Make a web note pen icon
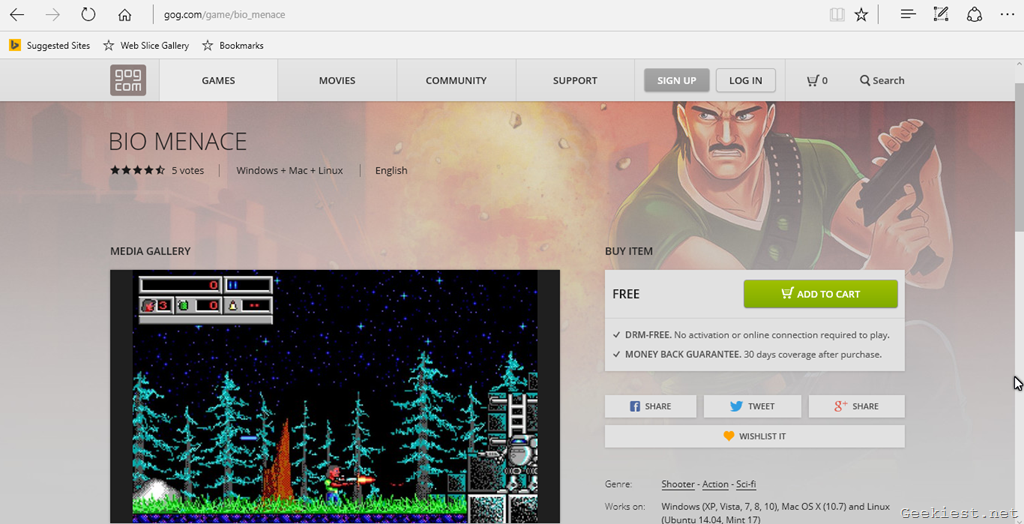This screenshot has height=524, width=1024. (940, 15)
